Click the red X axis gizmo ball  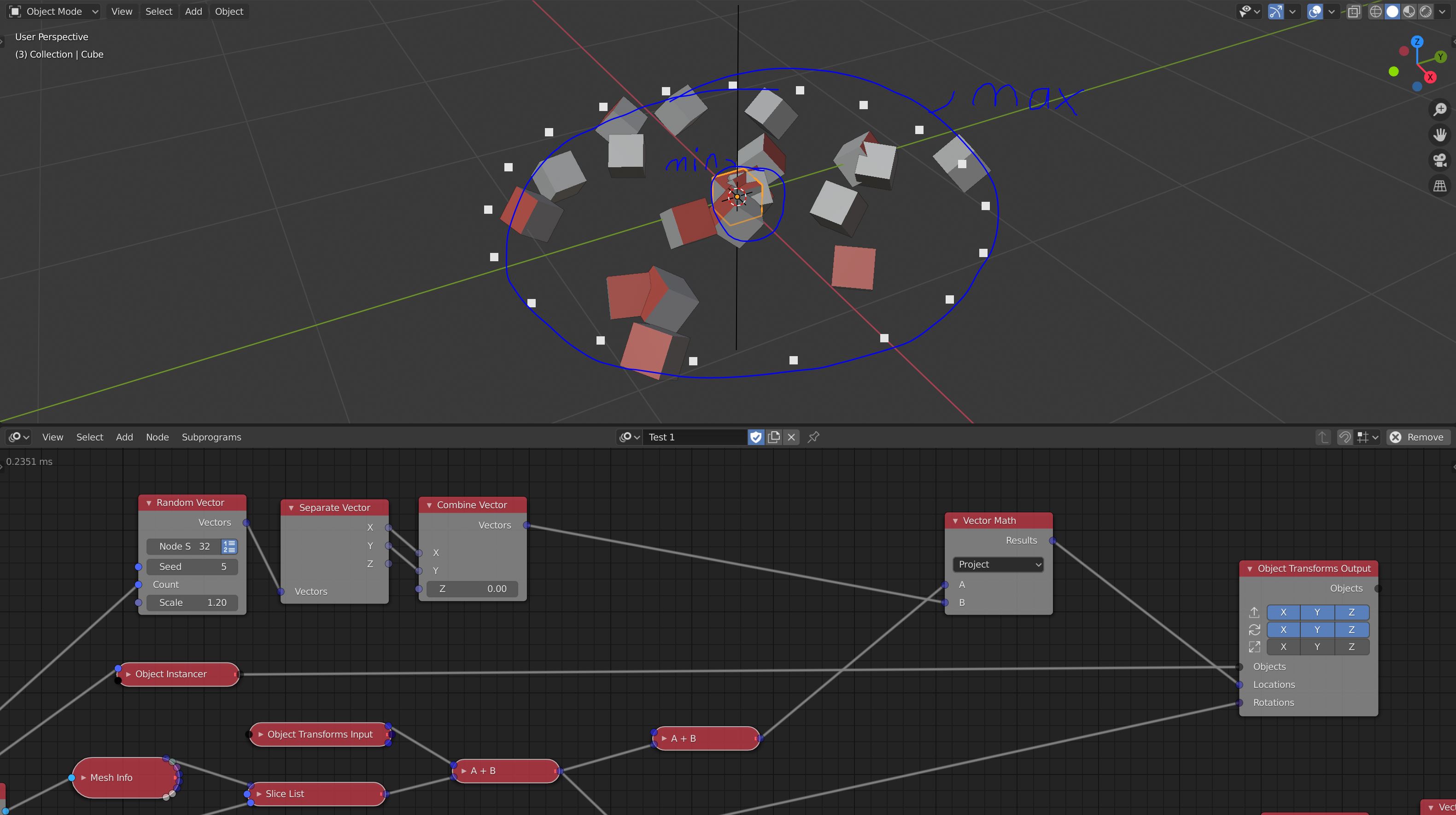click(x=1430, y=77)
